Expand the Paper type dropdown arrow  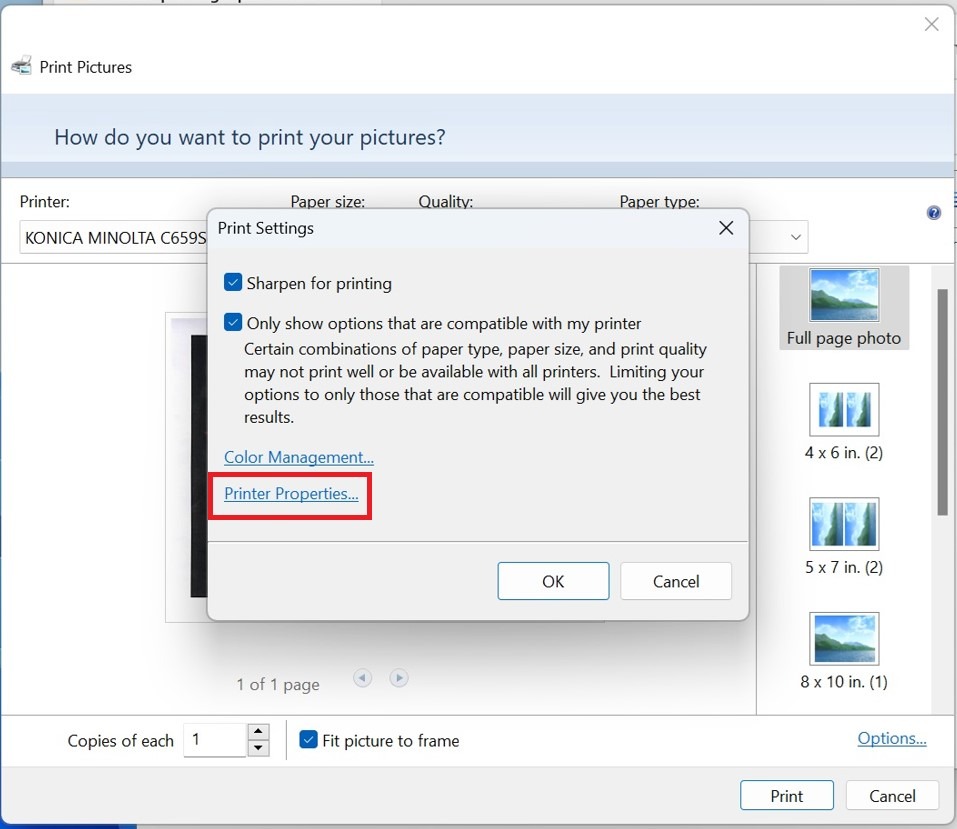coord(796,238)
